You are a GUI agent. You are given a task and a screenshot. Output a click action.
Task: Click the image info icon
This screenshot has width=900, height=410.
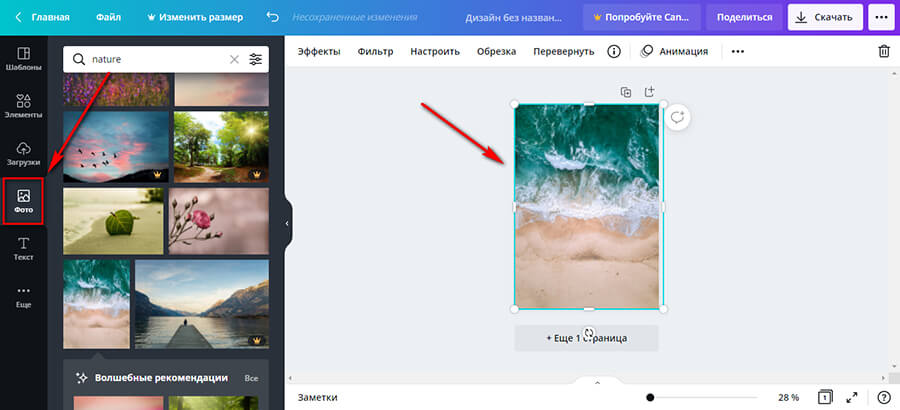point(614,52)
